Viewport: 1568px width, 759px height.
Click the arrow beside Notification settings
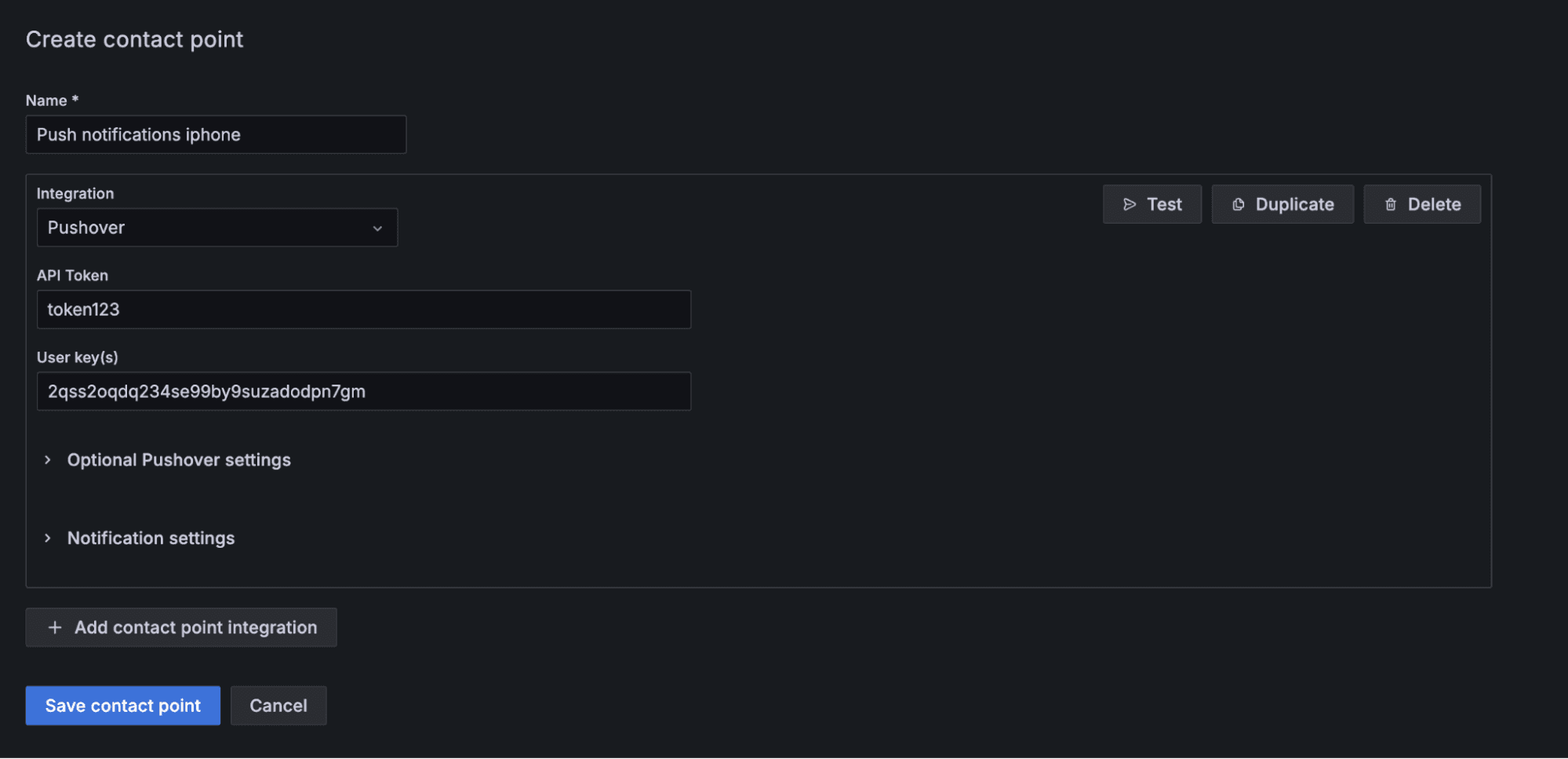pos(47,538)
